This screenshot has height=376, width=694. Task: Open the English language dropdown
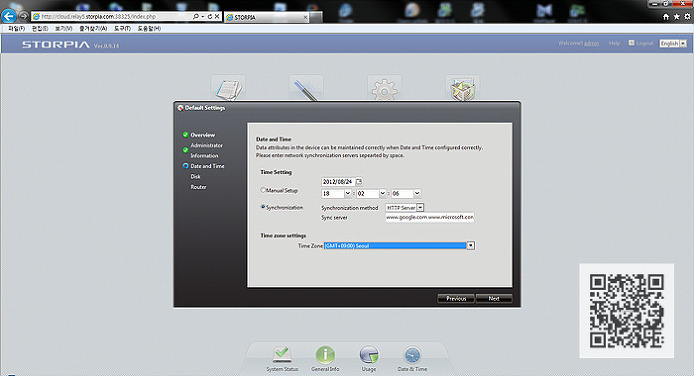tap(673, 43)
